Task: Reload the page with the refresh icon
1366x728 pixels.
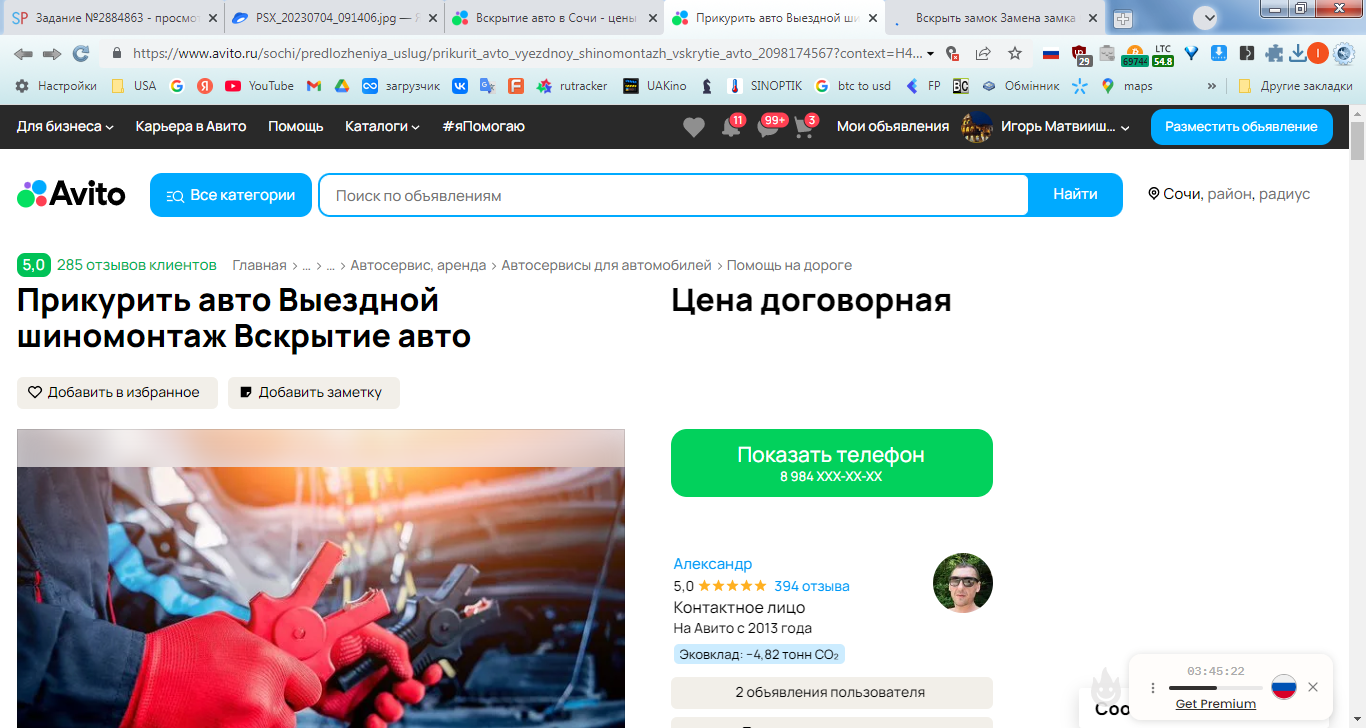Action: tap(81, 54)
